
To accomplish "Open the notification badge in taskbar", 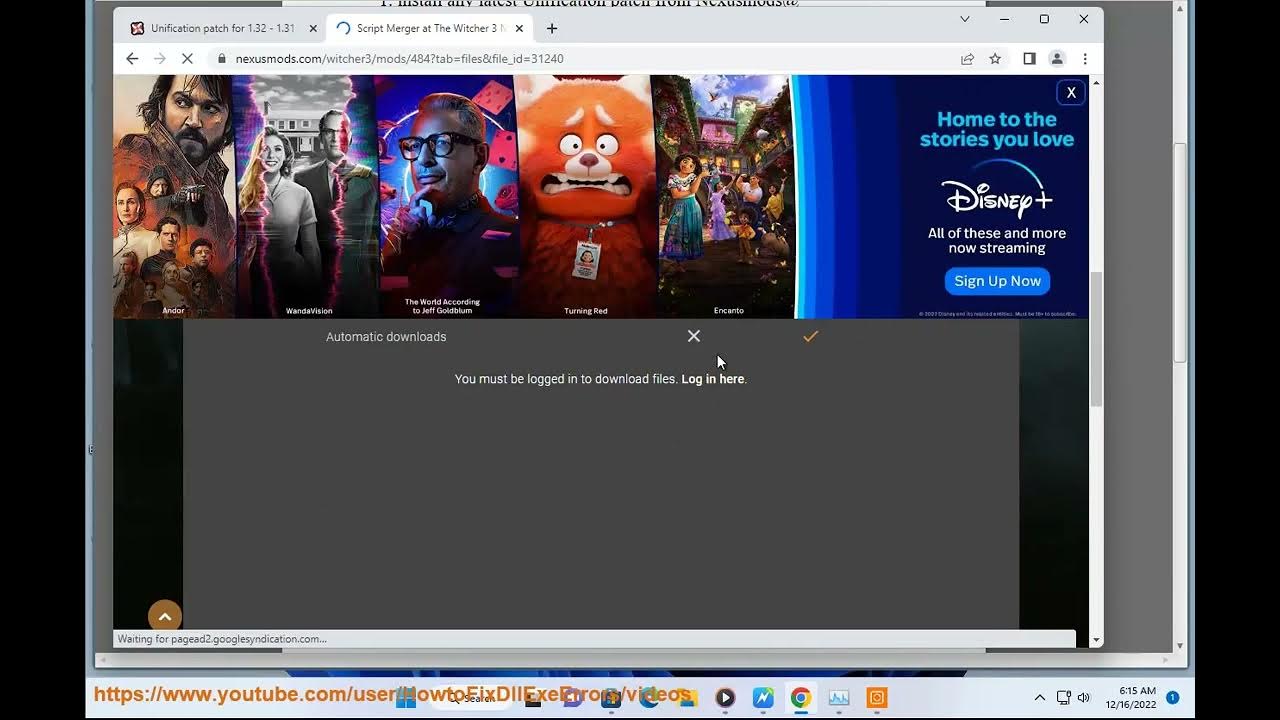I will [1173, 698].
